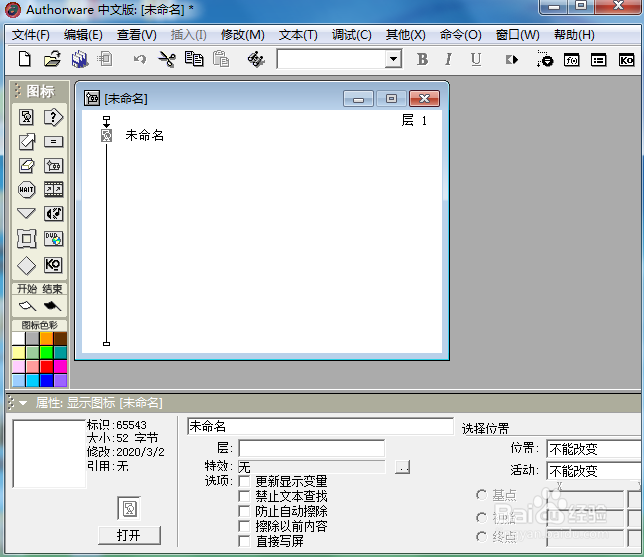
Task: Click the Restart run toolbar icon
Action: [x=512, y=60]
